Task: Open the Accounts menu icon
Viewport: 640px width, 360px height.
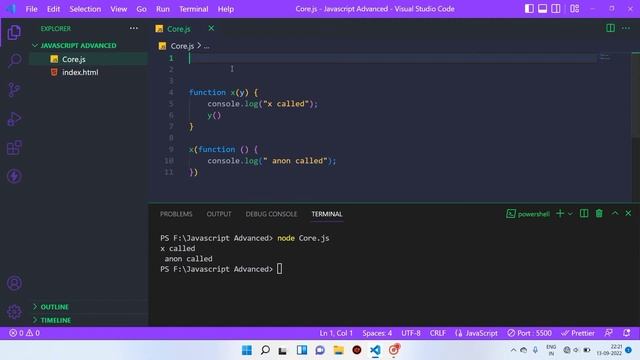Action: [x=14, y=283]
